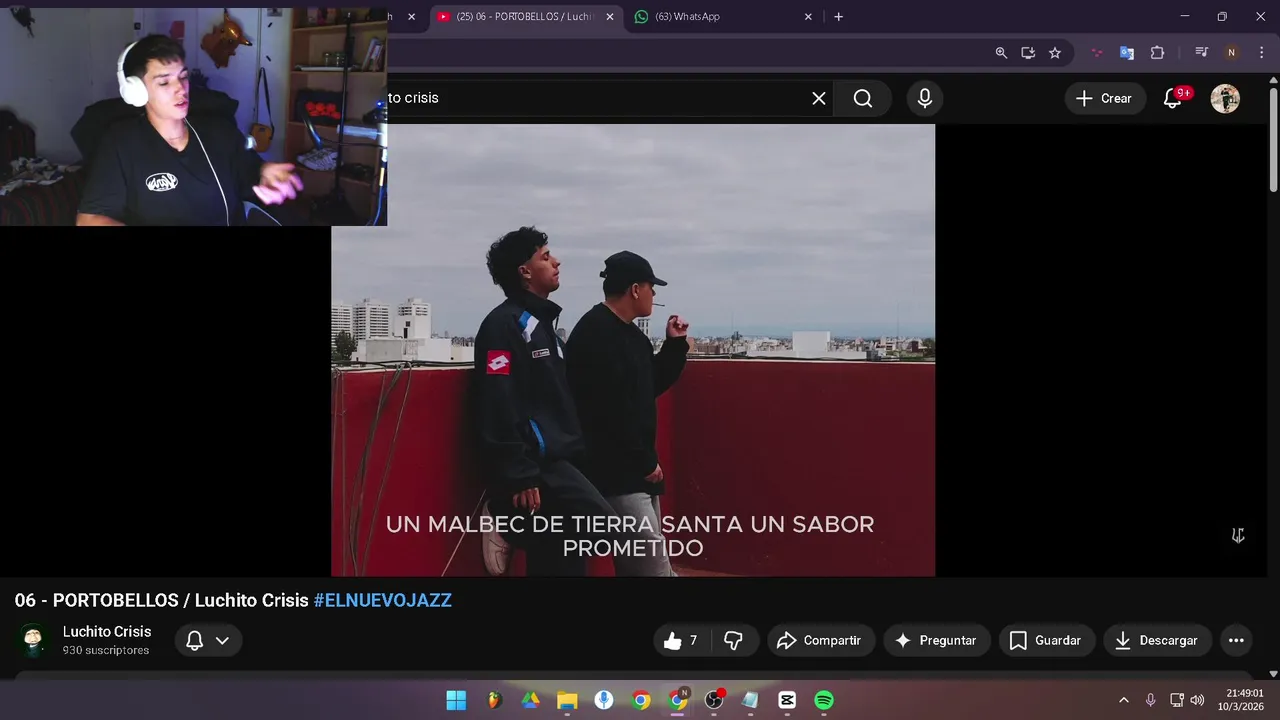This screenshot has width=1280, height=720.
Task: Open a new browser tab
Action: pos(838,17)
